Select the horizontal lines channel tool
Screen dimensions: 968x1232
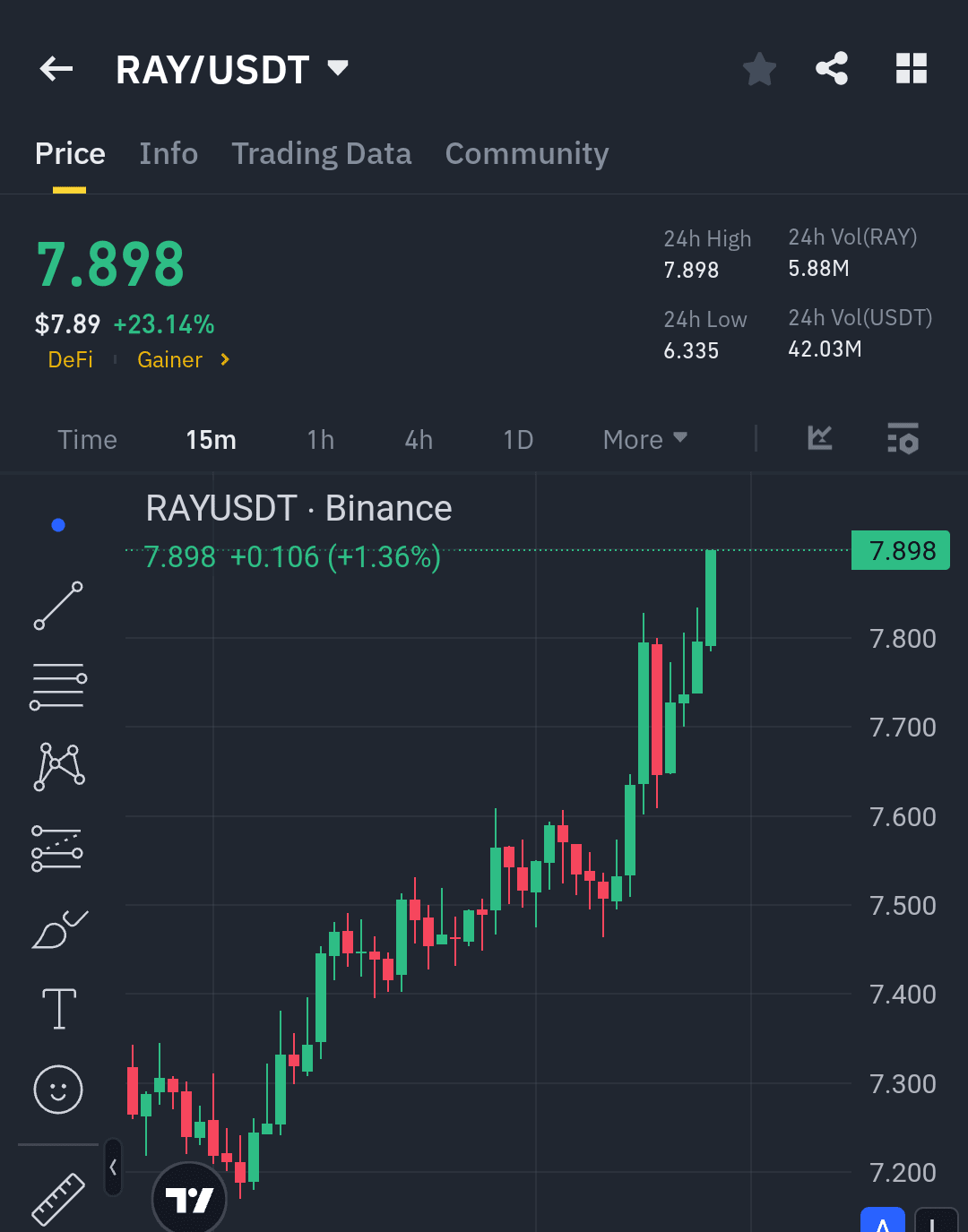(58, 687)
